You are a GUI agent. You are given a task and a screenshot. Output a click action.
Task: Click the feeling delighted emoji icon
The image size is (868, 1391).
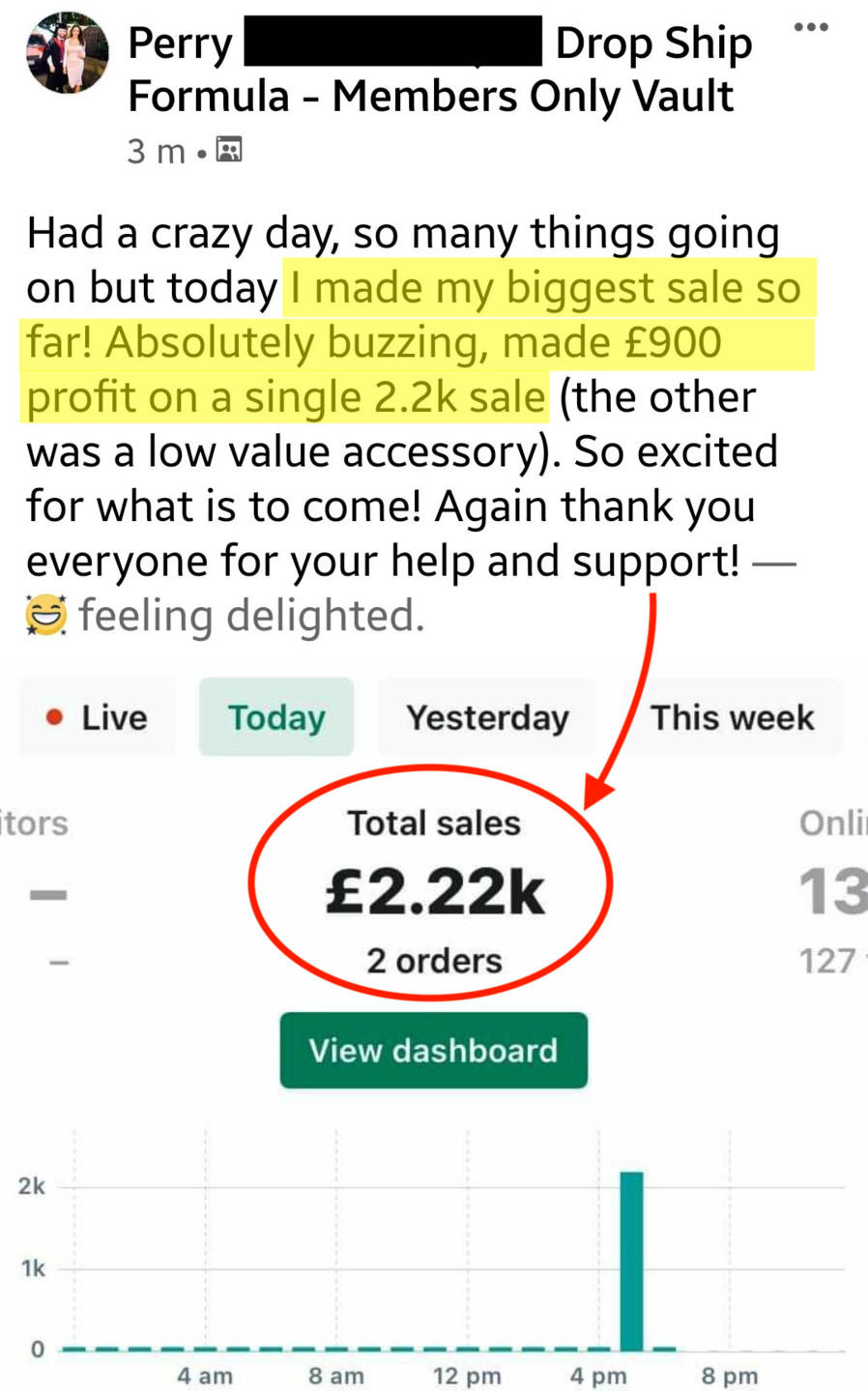tap(45, 616)
